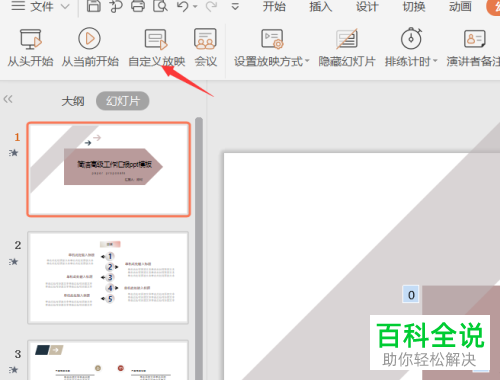
Task: Expand the 设置放映方式 dropdown arrow
Action: 307,61
